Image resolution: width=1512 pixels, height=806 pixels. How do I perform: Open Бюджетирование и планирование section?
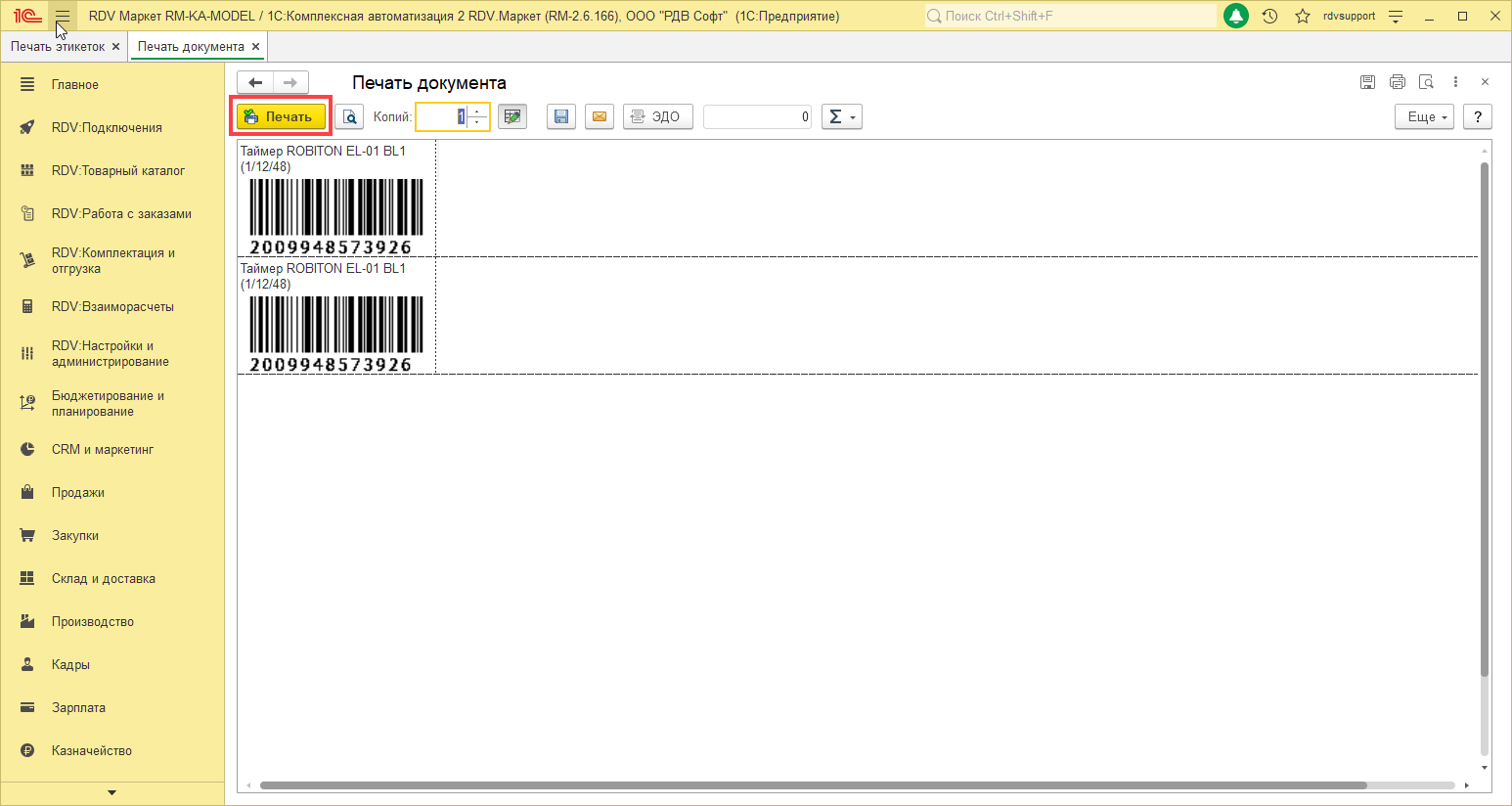(112, 403)
